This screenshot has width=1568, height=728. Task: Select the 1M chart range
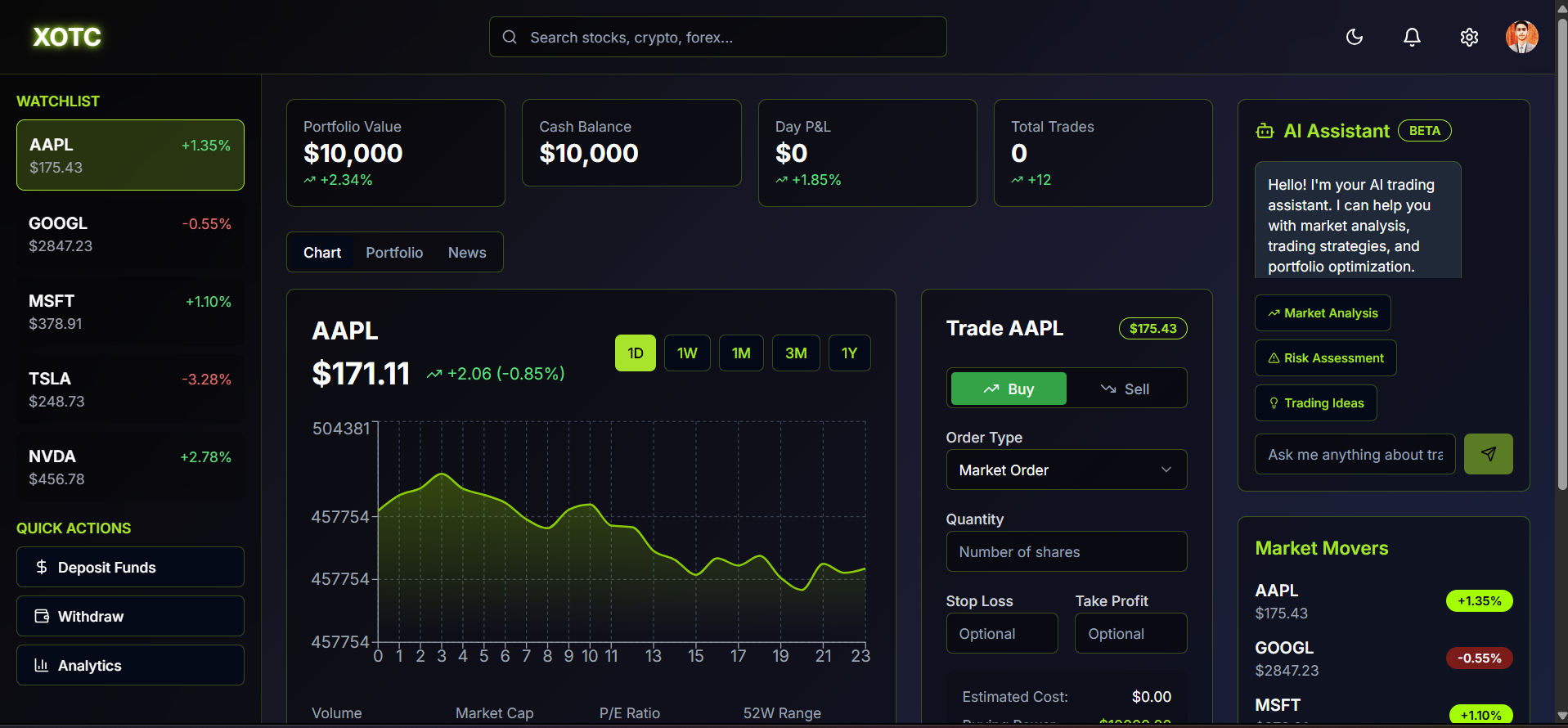(x=741, y=353)
